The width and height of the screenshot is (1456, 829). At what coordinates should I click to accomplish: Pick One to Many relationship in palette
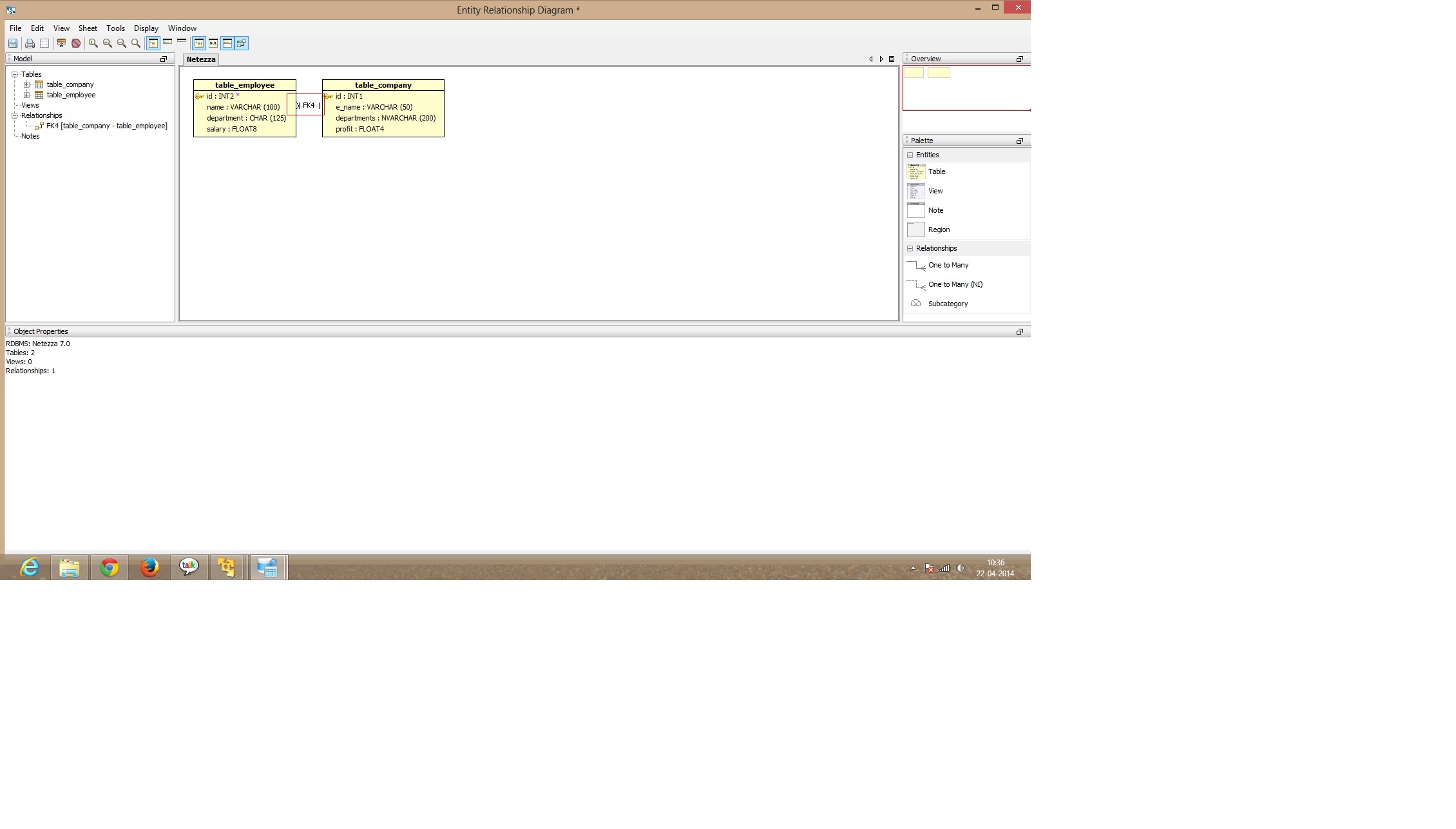point(948,265)
